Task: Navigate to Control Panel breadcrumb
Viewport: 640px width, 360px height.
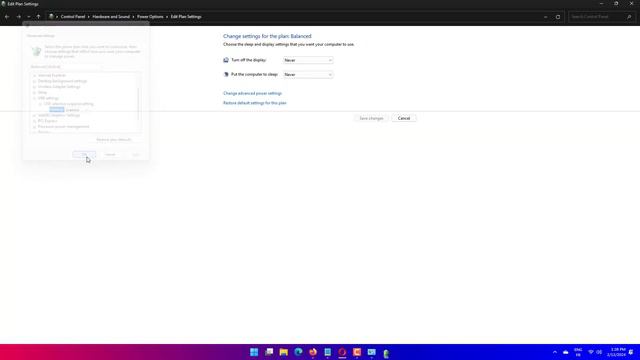Action: (73, 17)
